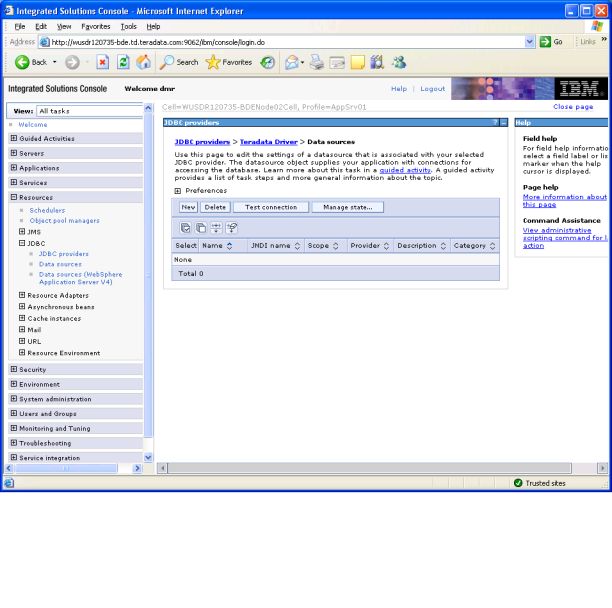Open Object pool managers link
Image resolution: width=612 pixels, height=608 pixels.
coord(64,220)
